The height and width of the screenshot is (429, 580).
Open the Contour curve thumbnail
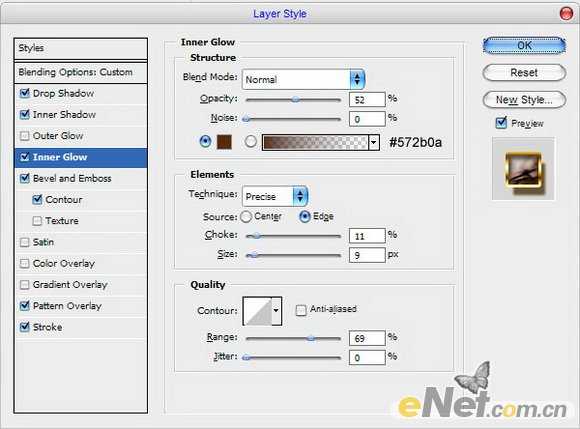(x=257, y=311)
